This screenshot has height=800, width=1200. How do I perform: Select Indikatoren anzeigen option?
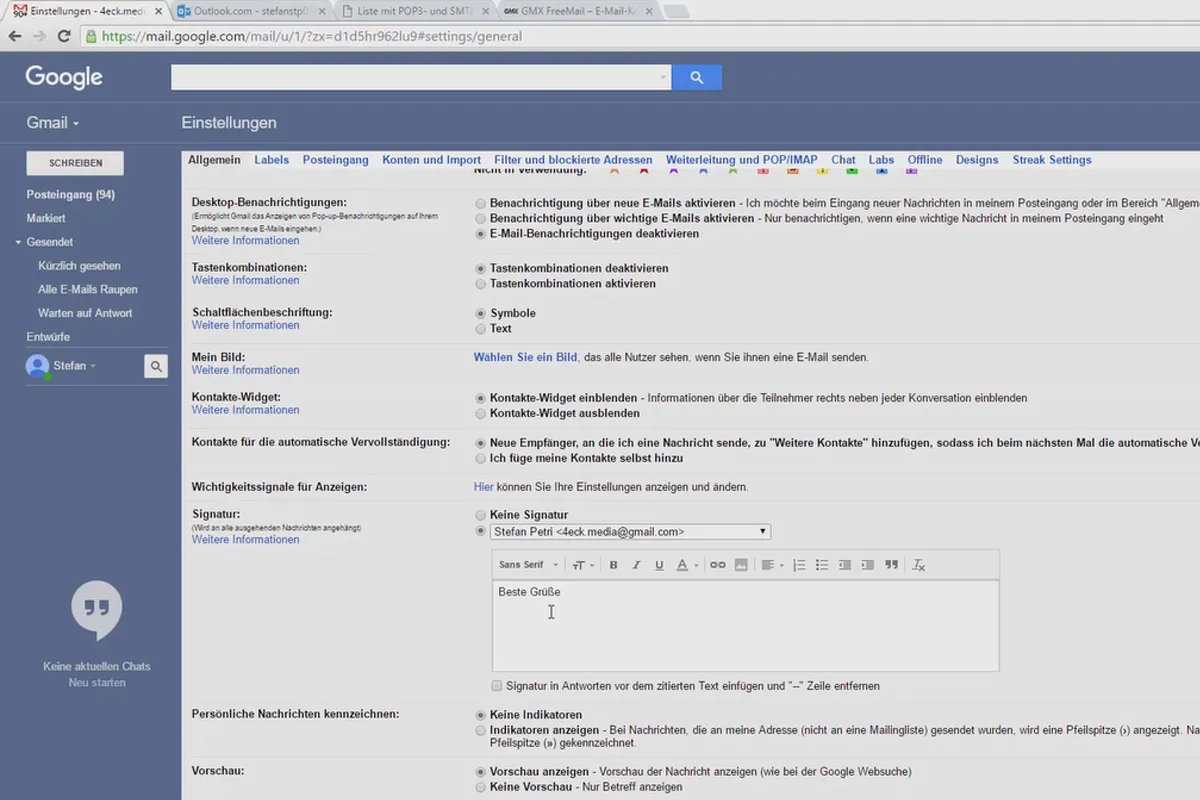pyautogui.click(x=481, y=731)
